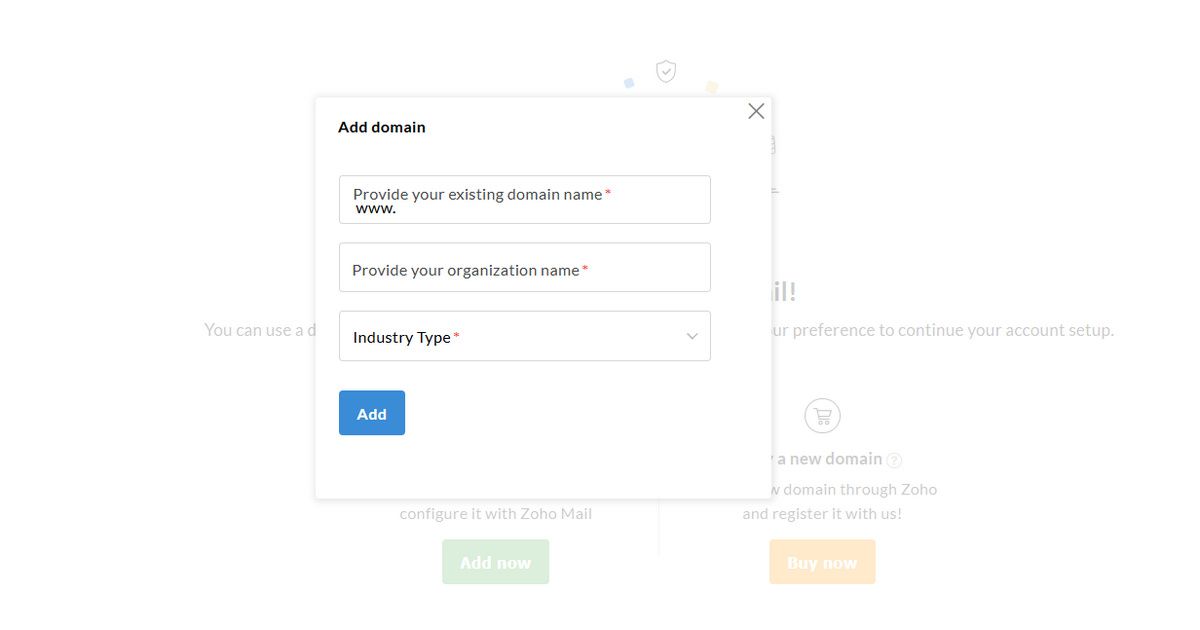
Task: Open the Industry Type dropdown
Action: coord(525,336)
